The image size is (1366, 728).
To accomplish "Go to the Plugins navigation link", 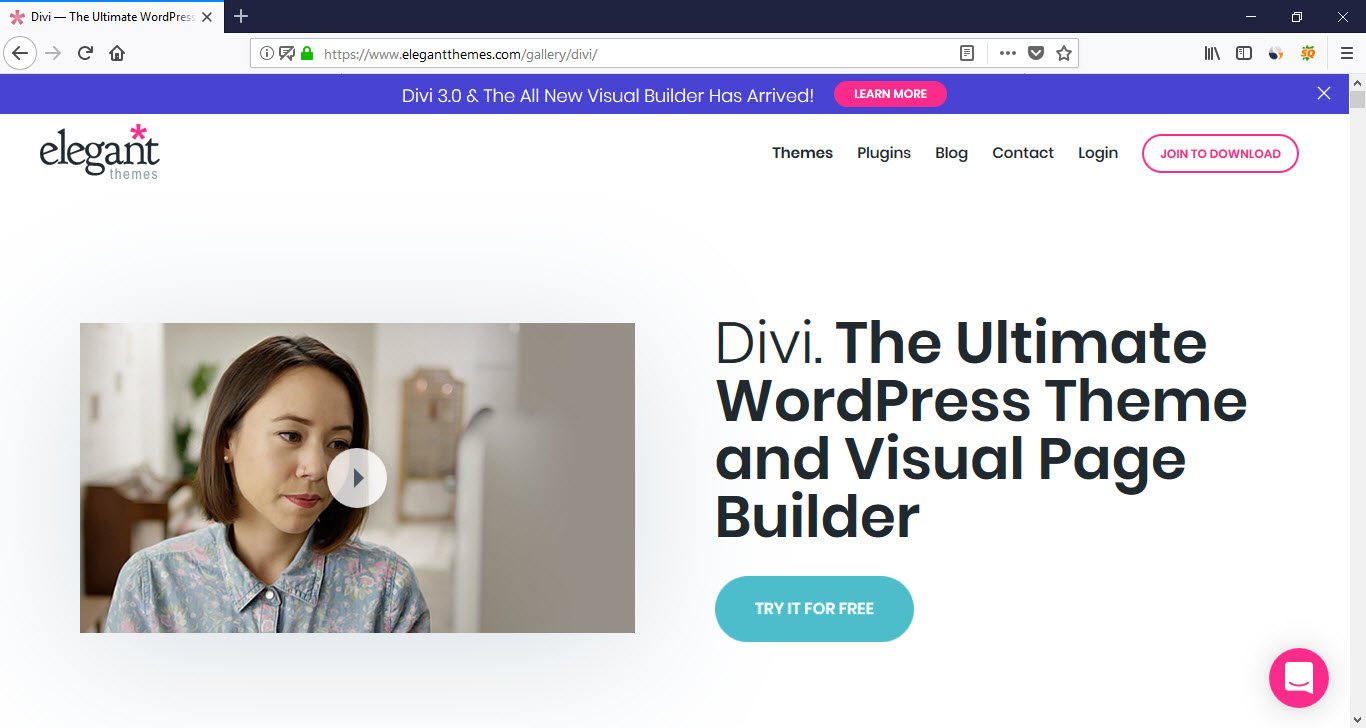I will (x=884, y=153).
